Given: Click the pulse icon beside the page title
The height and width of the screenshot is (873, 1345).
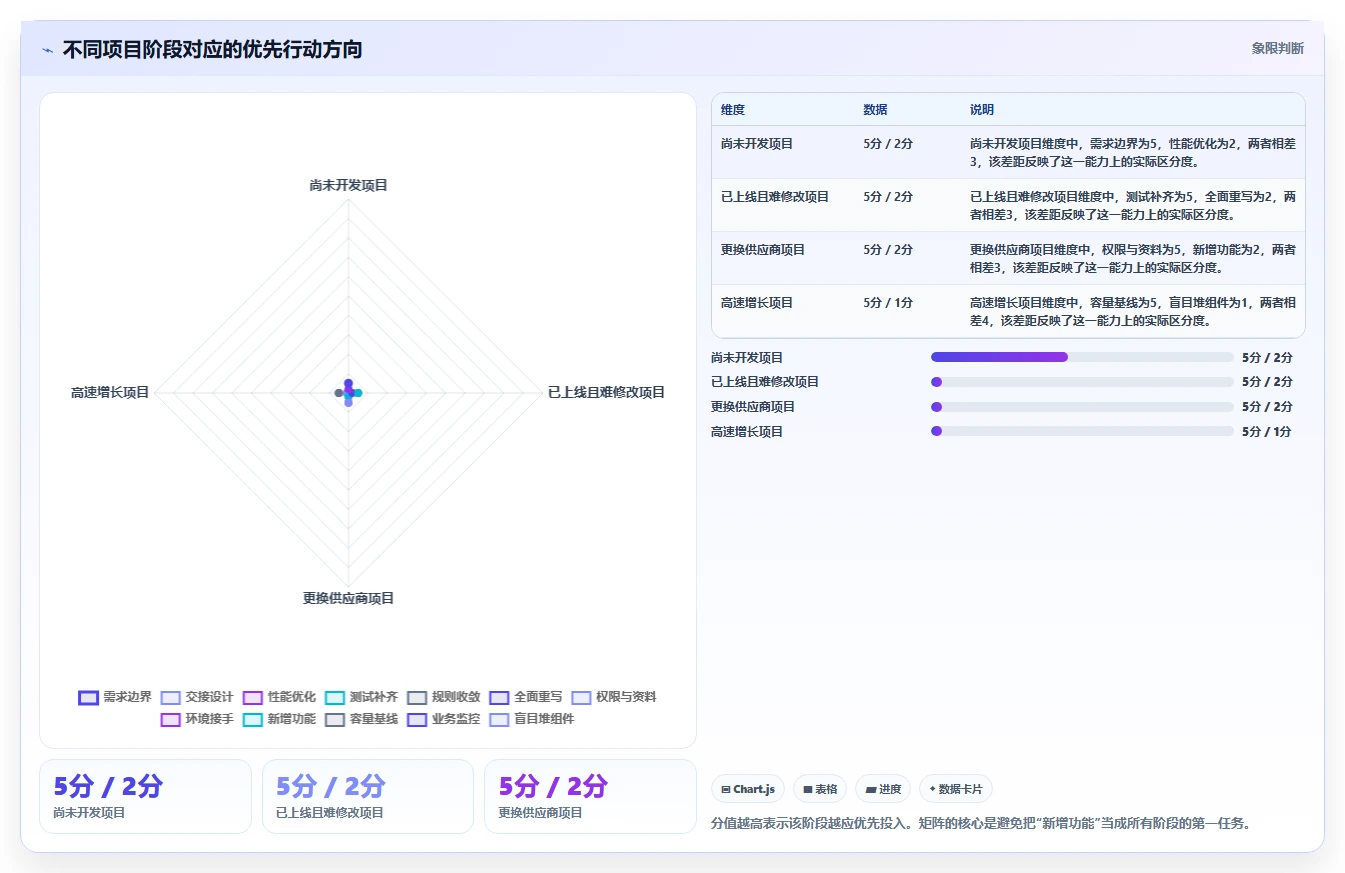Looking at the screenshot, I should 47,50.
